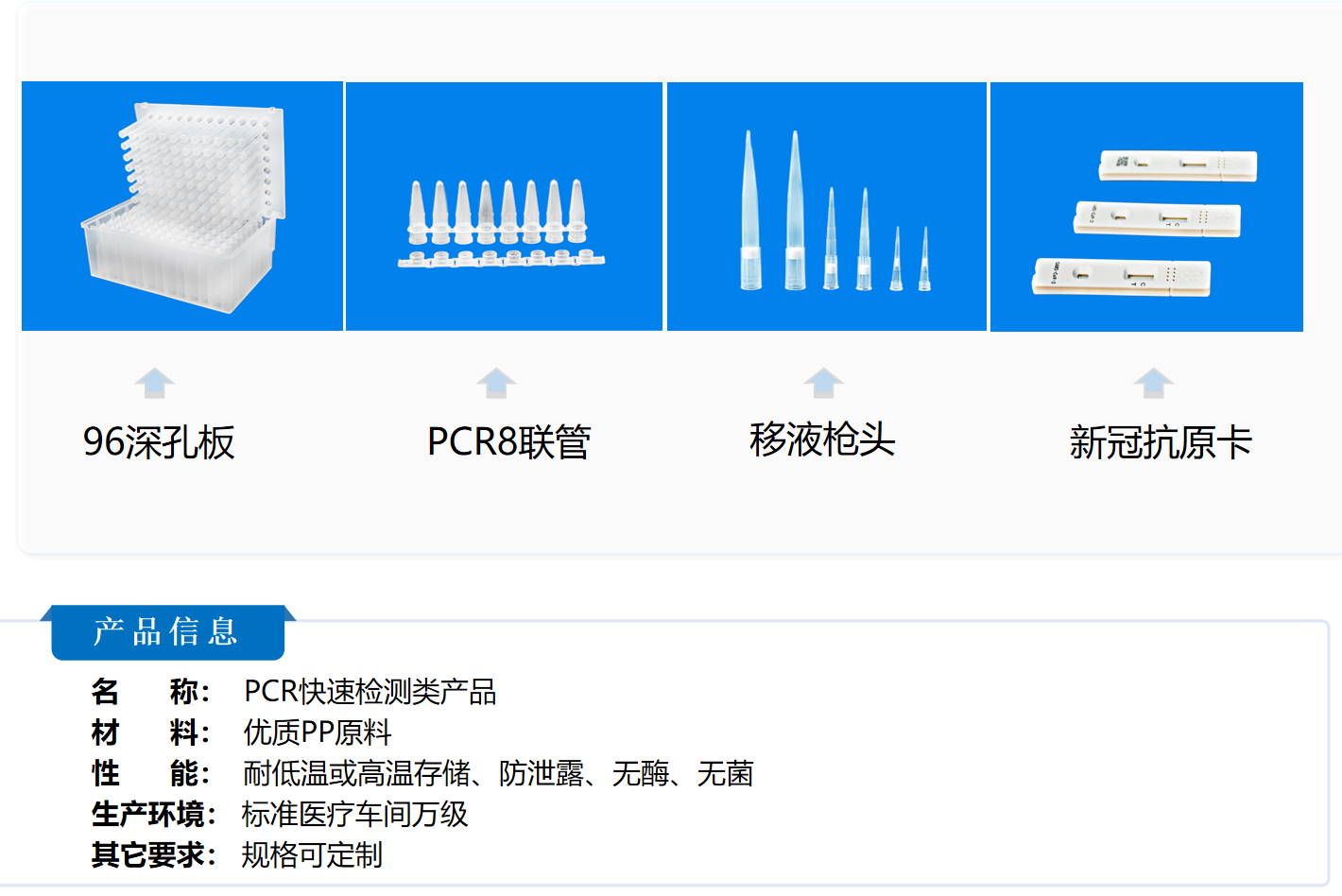Screen dimensions: 1342x896
Task: Click the performance description starting with 耐低温
Action: 498,773
